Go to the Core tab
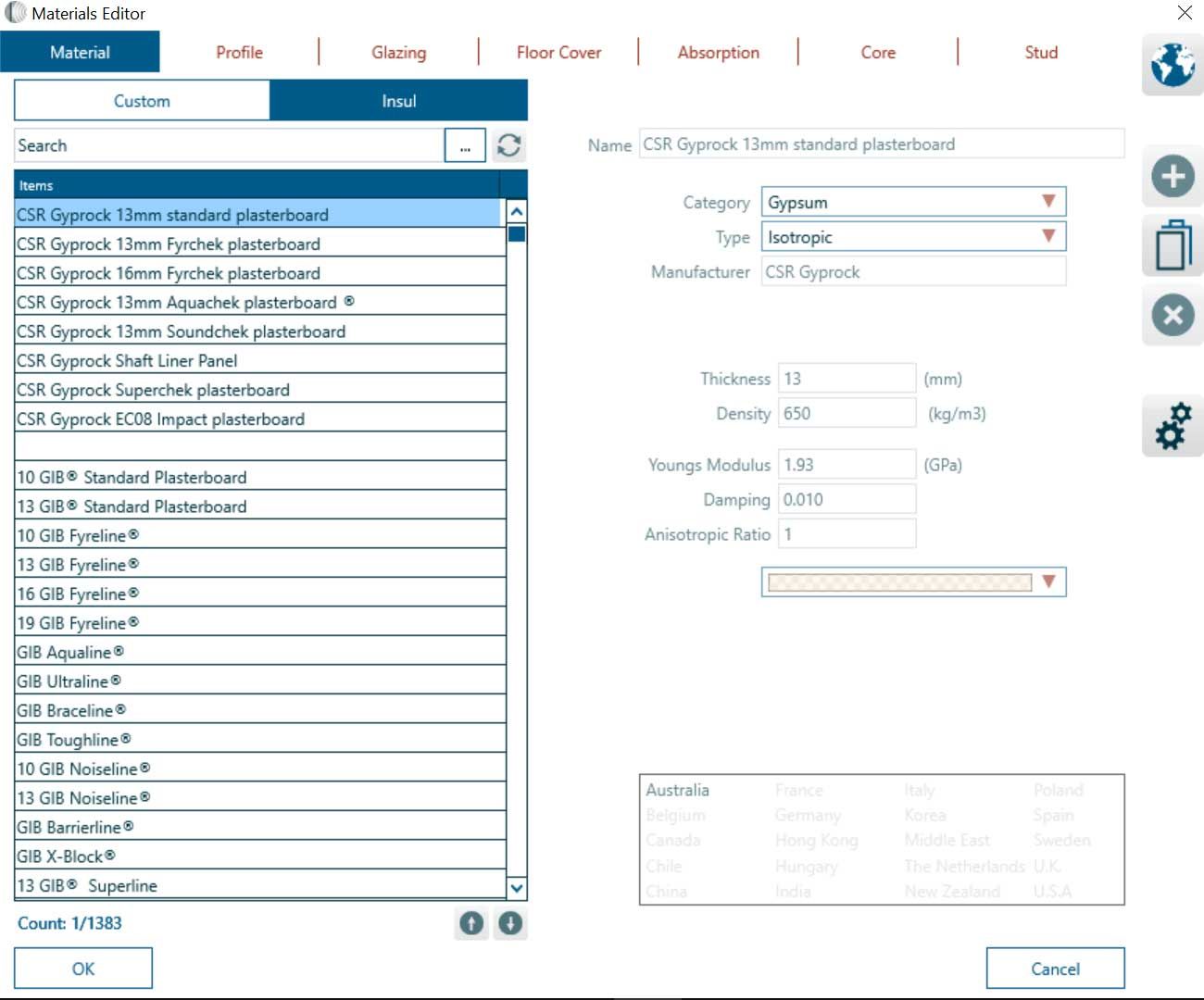 tap(878, 53)
